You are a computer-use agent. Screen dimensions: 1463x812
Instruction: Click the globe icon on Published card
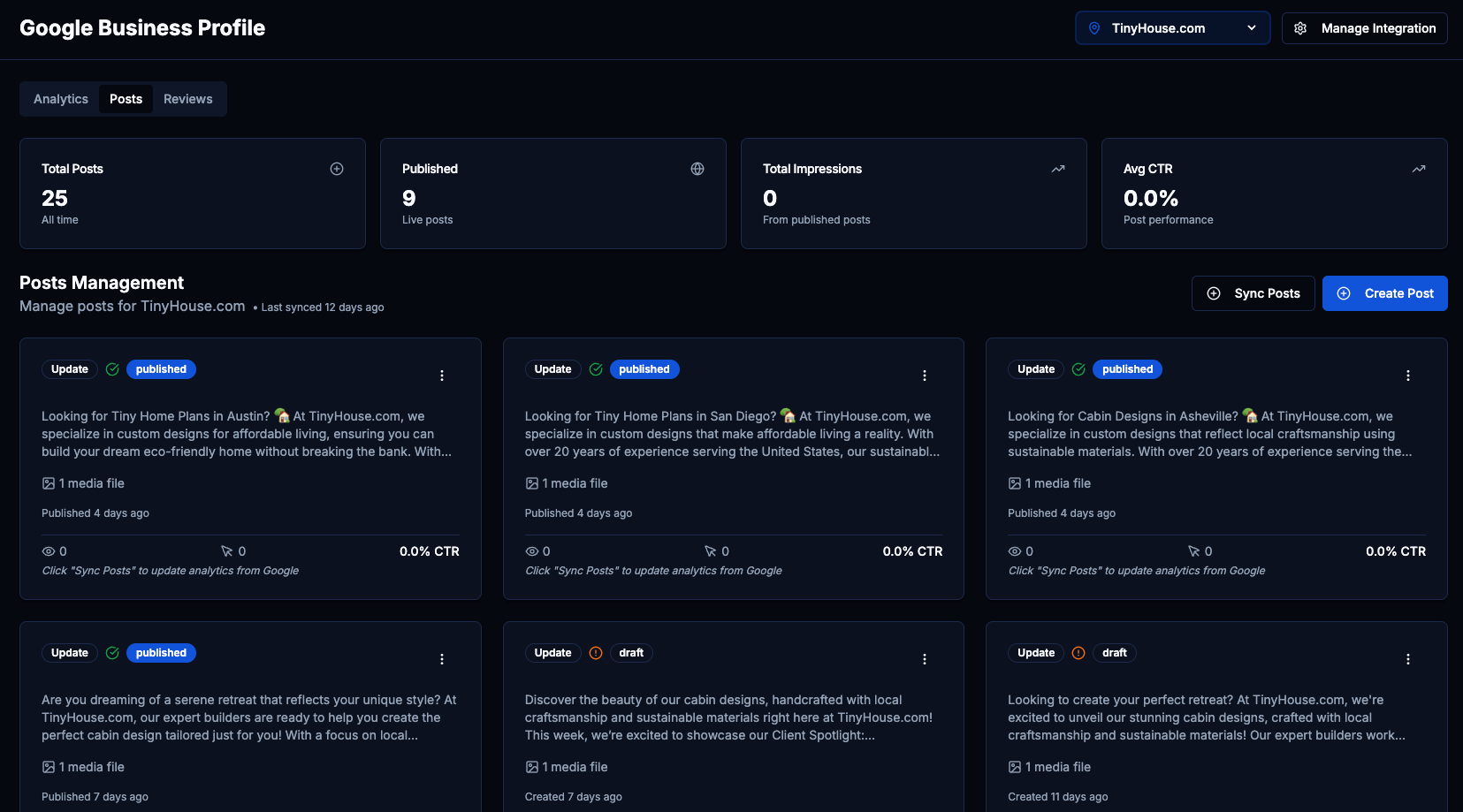click(697, 169)
